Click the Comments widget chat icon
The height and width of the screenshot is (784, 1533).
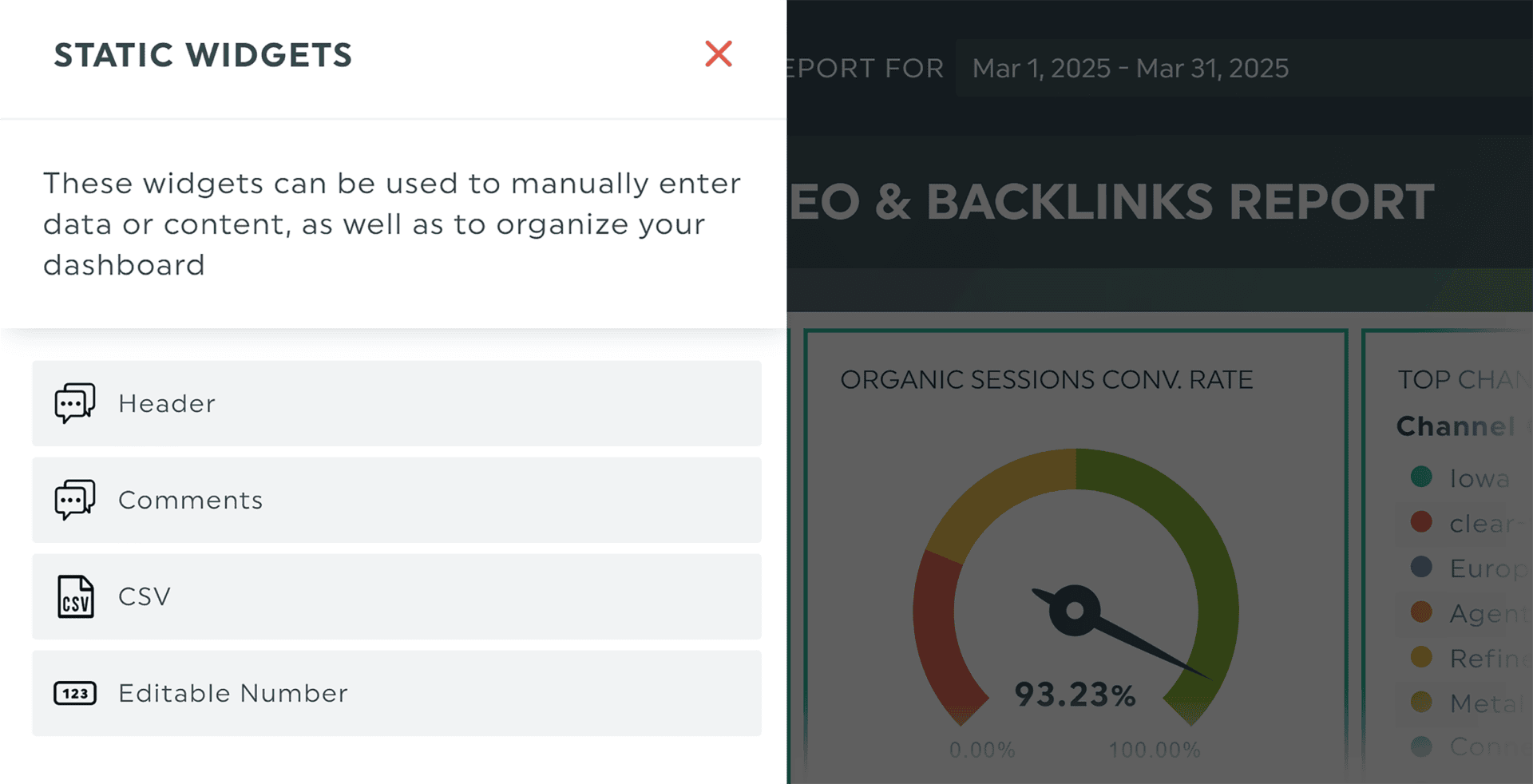(75, 500)
